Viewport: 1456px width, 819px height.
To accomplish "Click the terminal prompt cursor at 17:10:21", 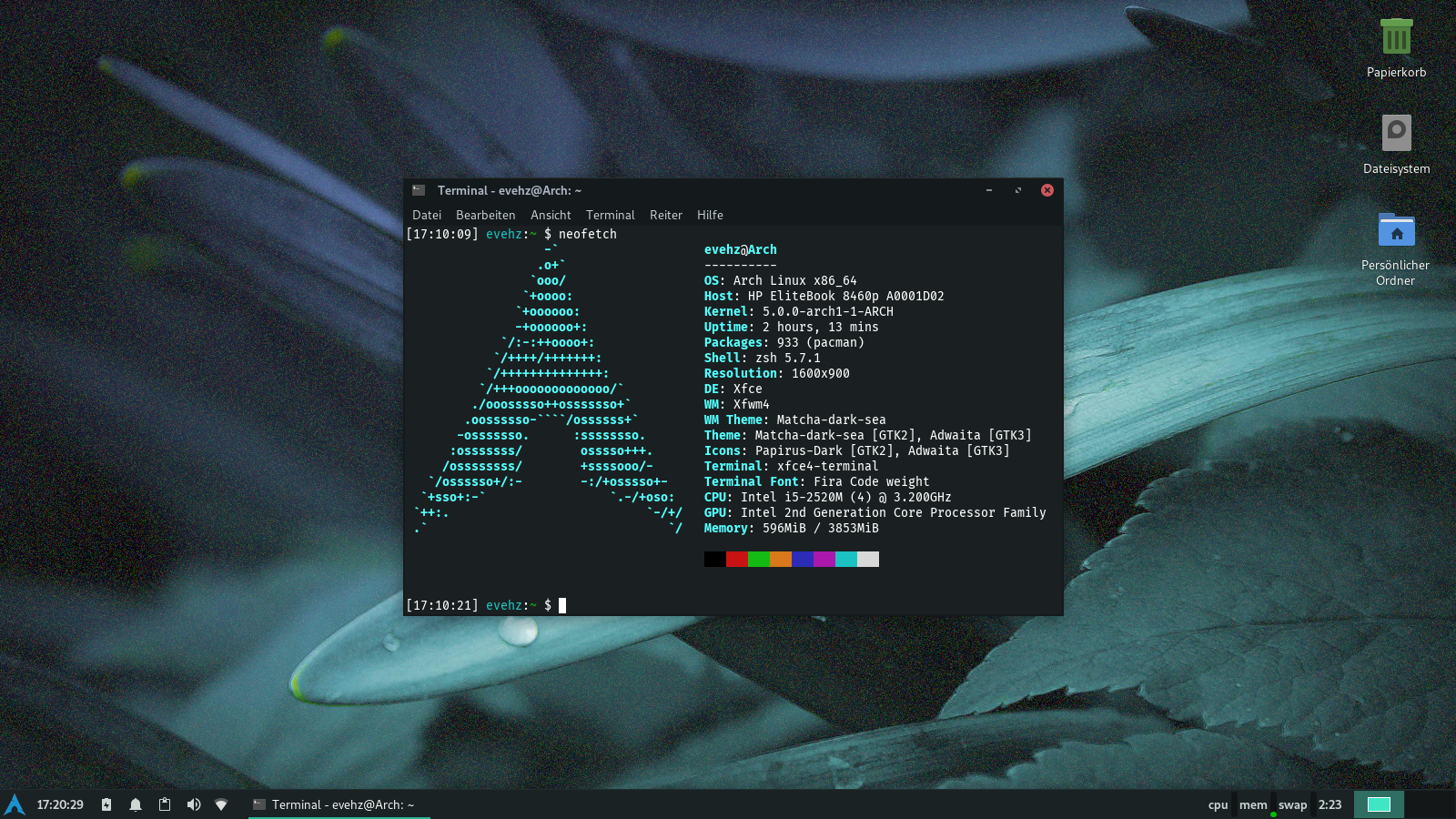I will 562,605.
